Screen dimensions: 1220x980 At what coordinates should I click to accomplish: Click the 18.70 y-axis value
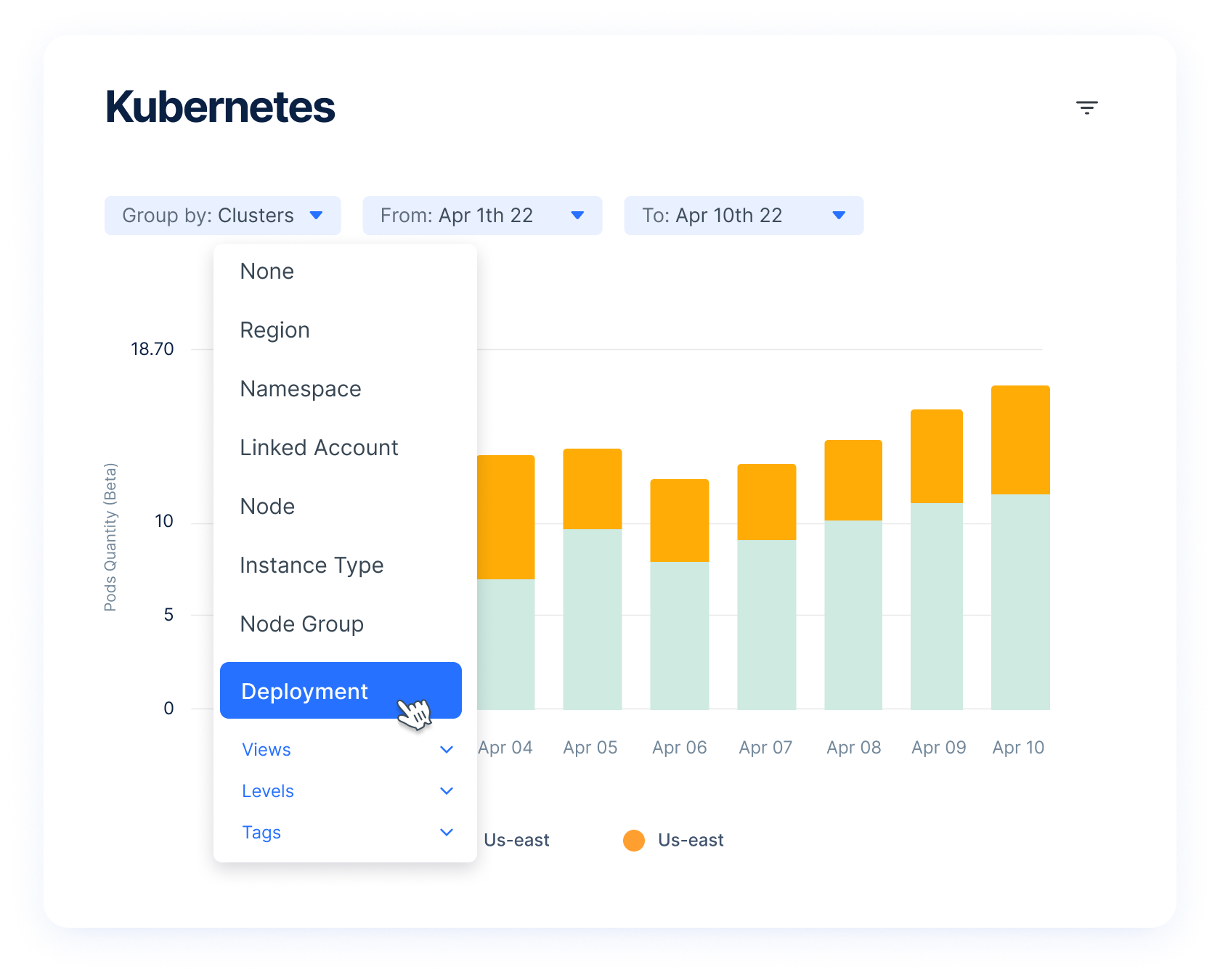pyautogui.click(x=152, y=349)
